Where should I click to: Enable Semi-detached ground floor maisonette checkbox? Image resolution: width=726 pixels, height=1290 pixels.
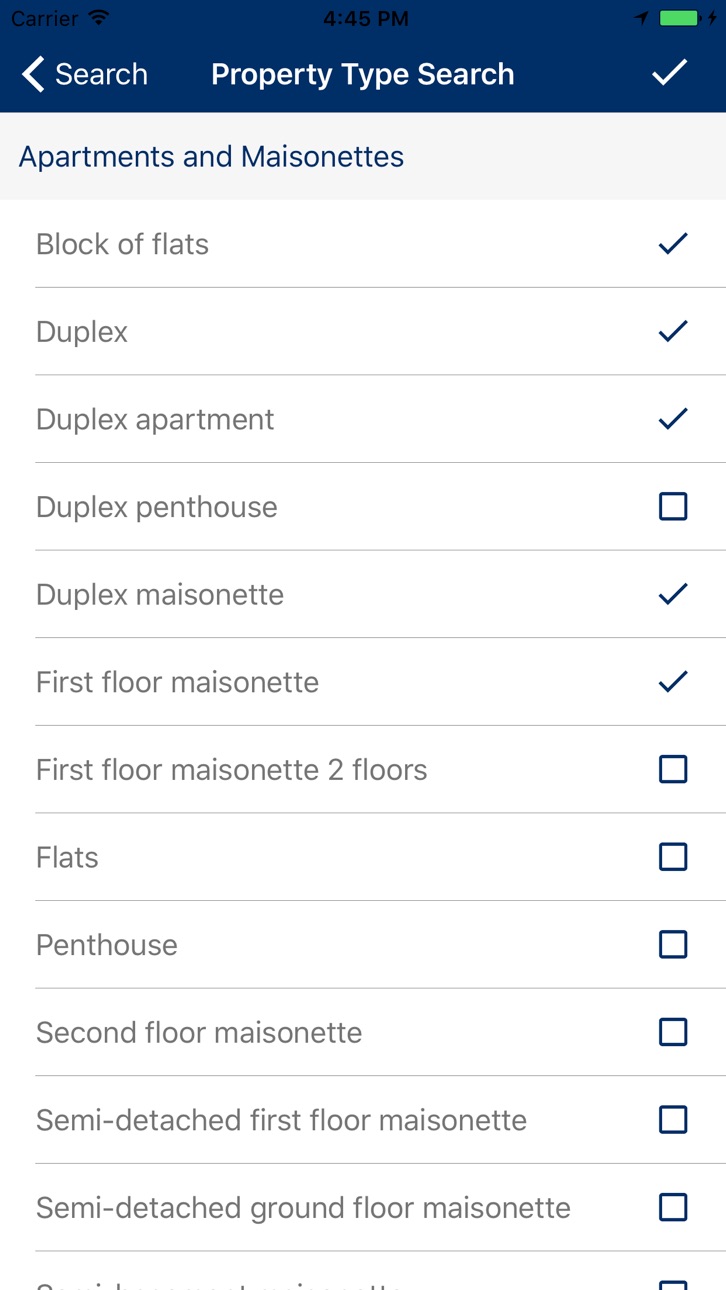(x=673, y=1207)
